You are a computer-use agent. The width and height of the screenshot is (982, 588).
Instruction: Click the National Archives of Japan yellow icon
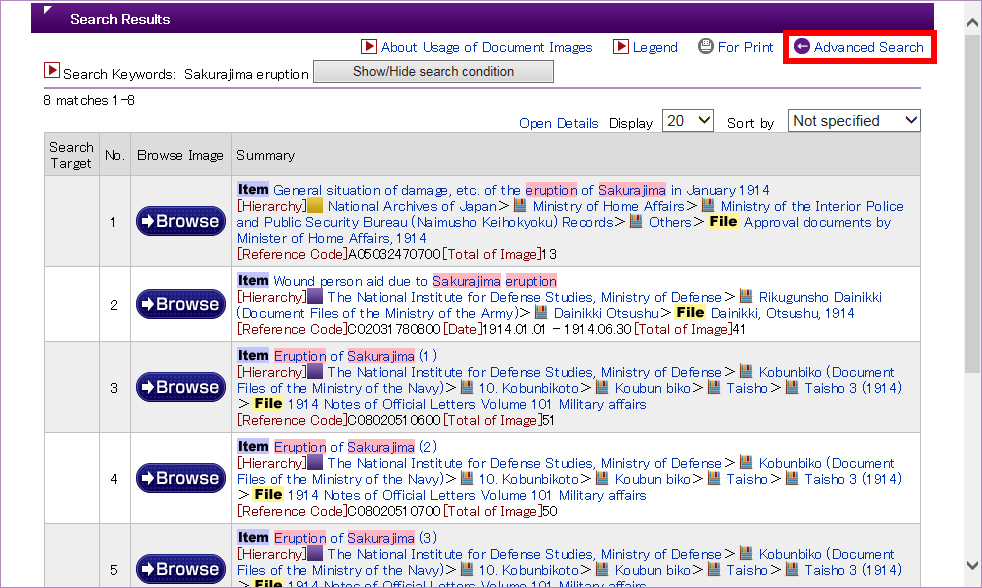[315, 205]
